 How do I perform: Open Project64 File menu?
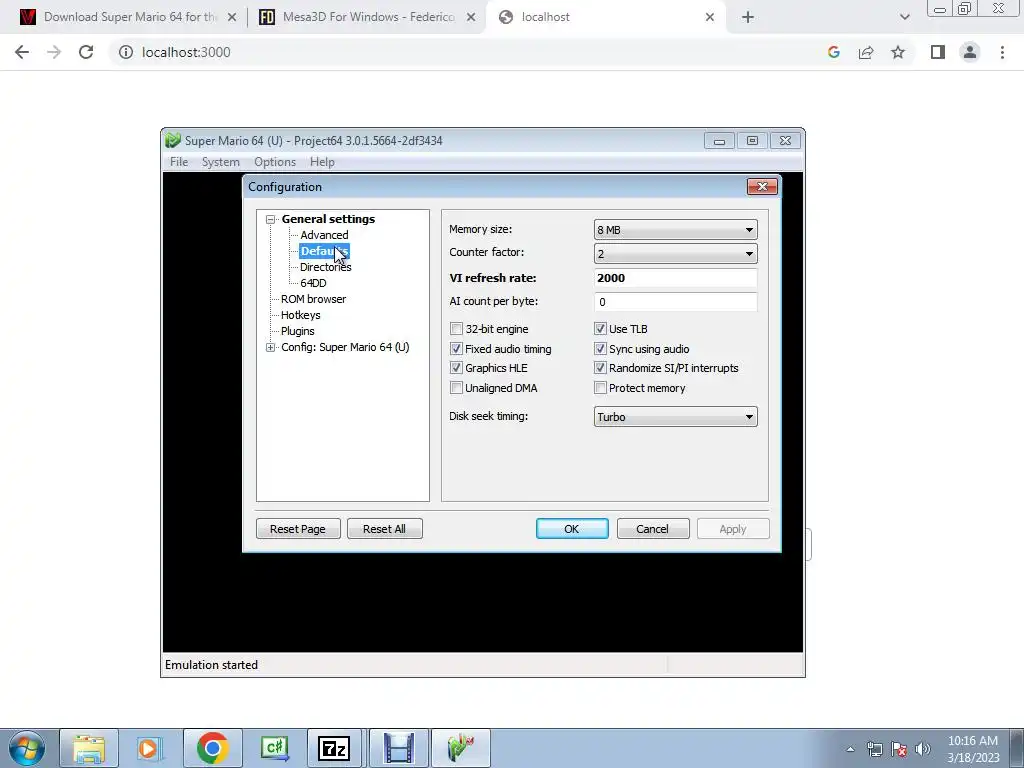pyautogui.click(x=179, y=162)
